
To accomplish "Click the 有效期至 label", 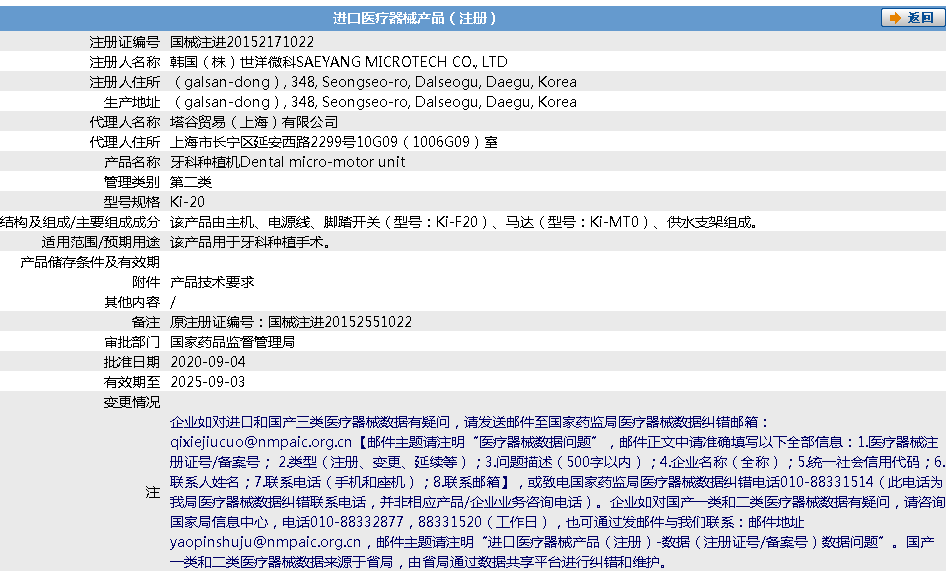I will click(x=132, y=382).
